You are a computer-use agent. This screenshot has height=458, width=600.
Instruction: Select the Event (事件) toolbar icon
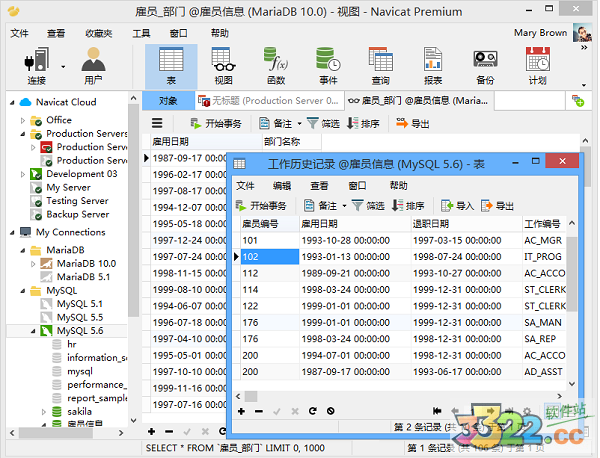328,66
